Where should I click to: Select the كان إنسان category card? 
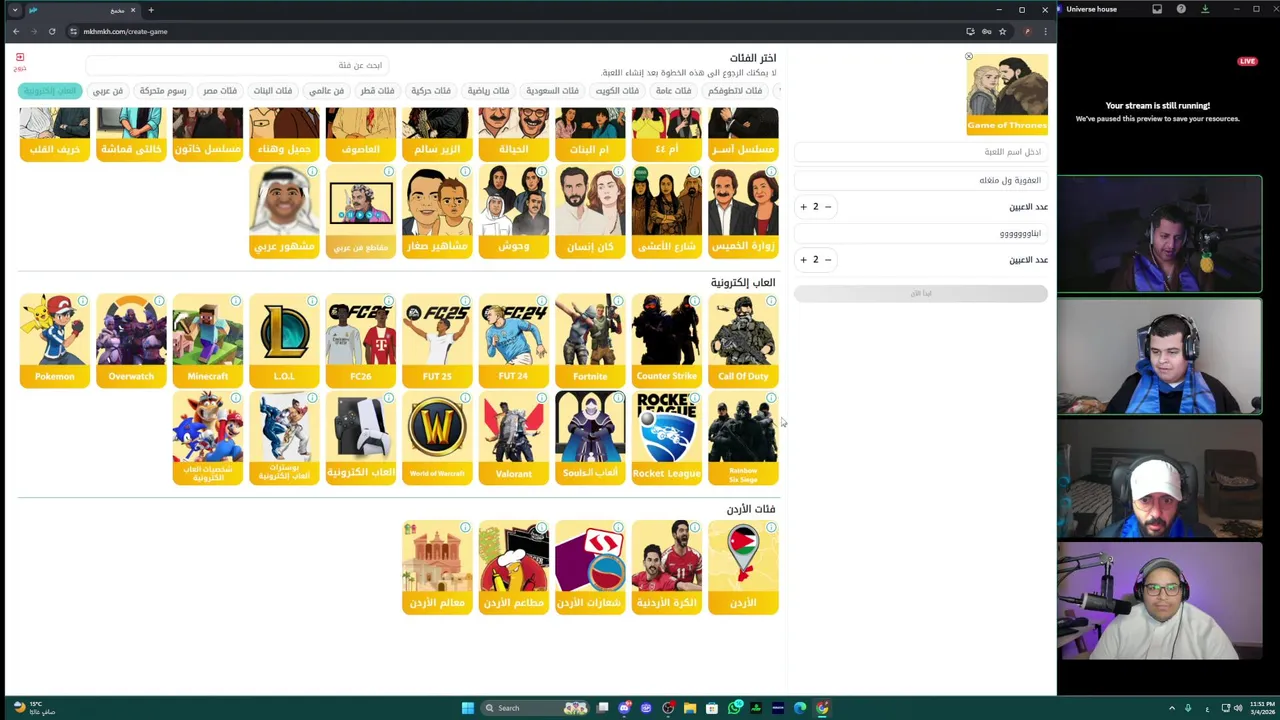click(590, 211)
